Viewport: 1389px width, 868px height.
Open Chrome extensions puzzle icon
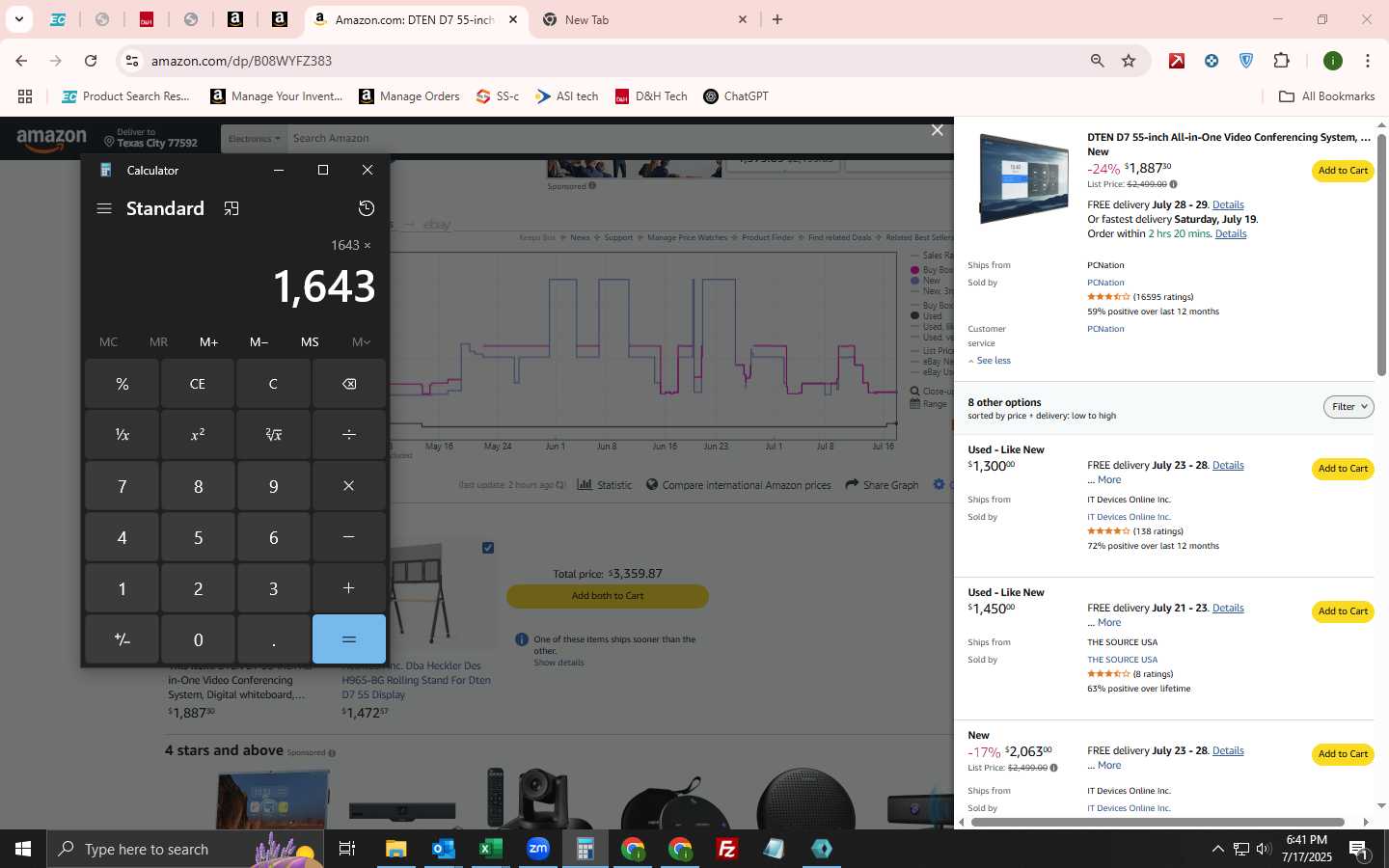pyautogui.click(x=1281, y=61)
